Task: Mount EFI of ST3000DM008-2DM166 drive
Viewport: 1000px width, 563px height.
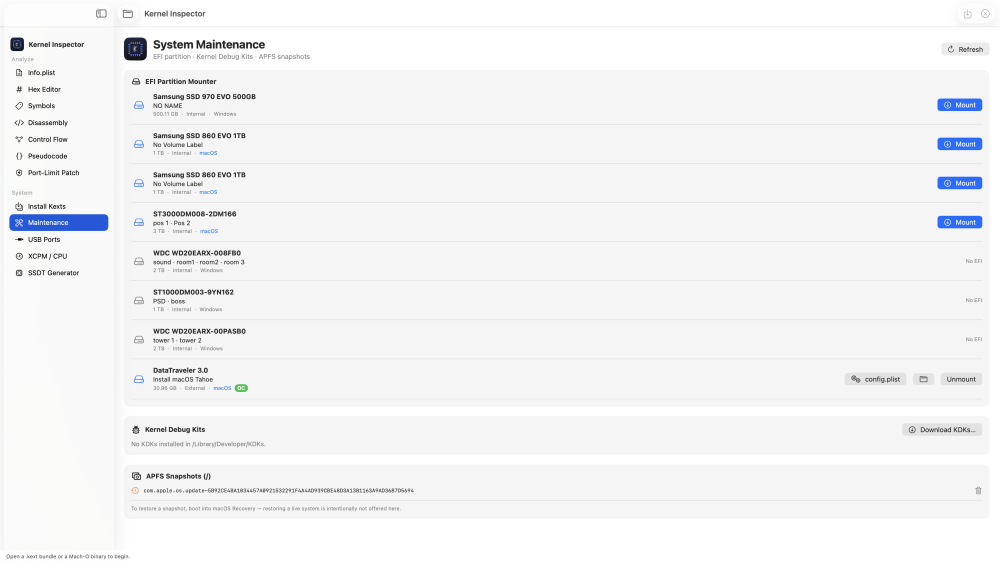Action: (x=959, y=223)
